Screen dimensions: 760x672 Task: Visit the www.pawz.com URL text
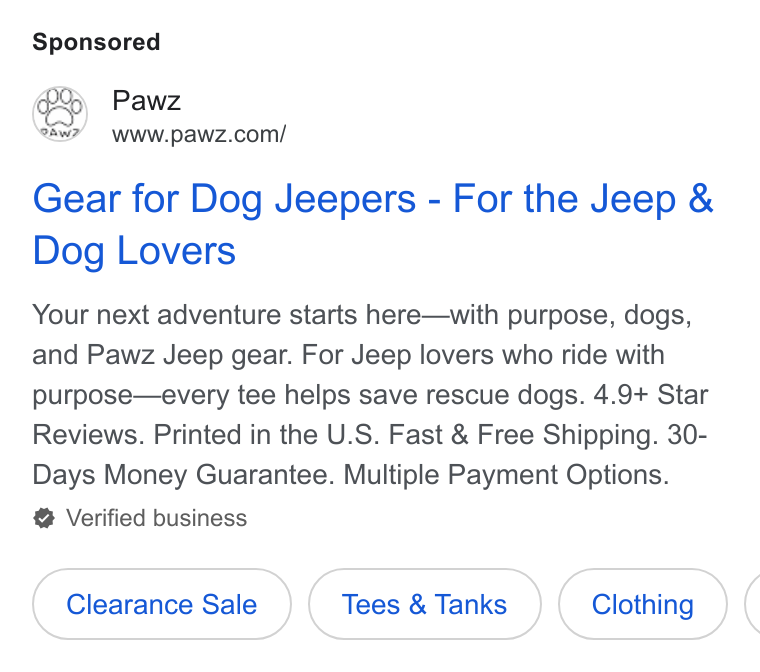point(199,134)
